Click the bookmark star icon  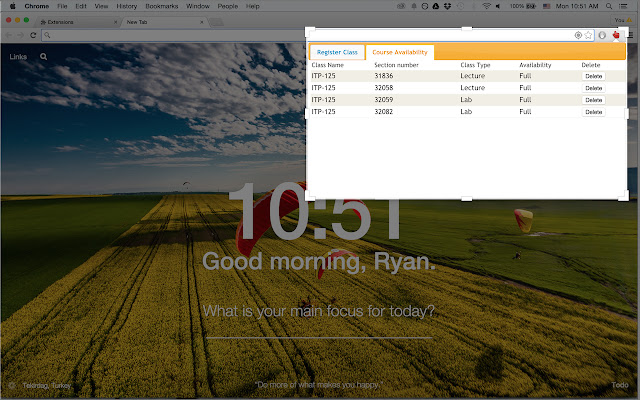point(588,35)
